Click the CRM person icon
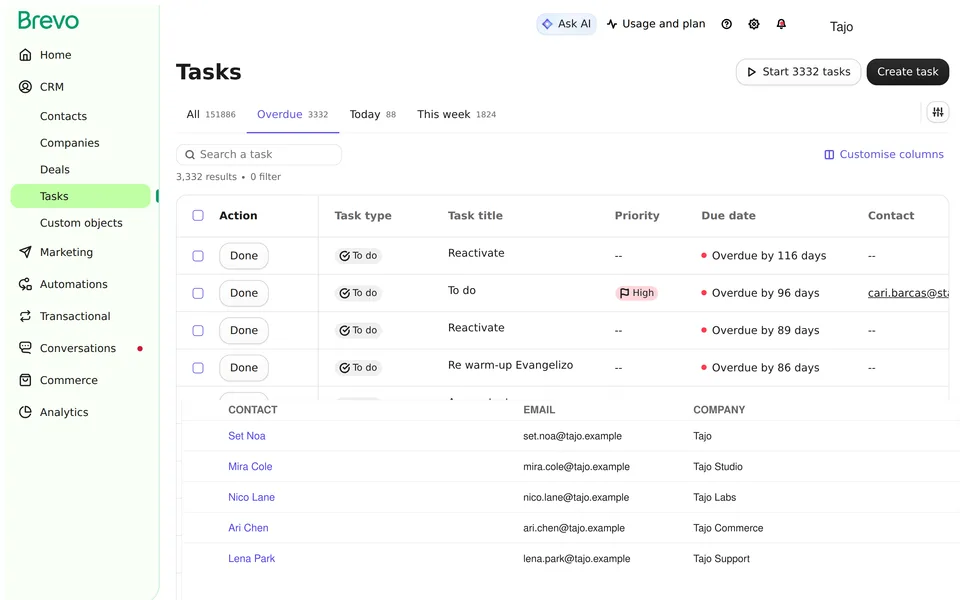 25,87
